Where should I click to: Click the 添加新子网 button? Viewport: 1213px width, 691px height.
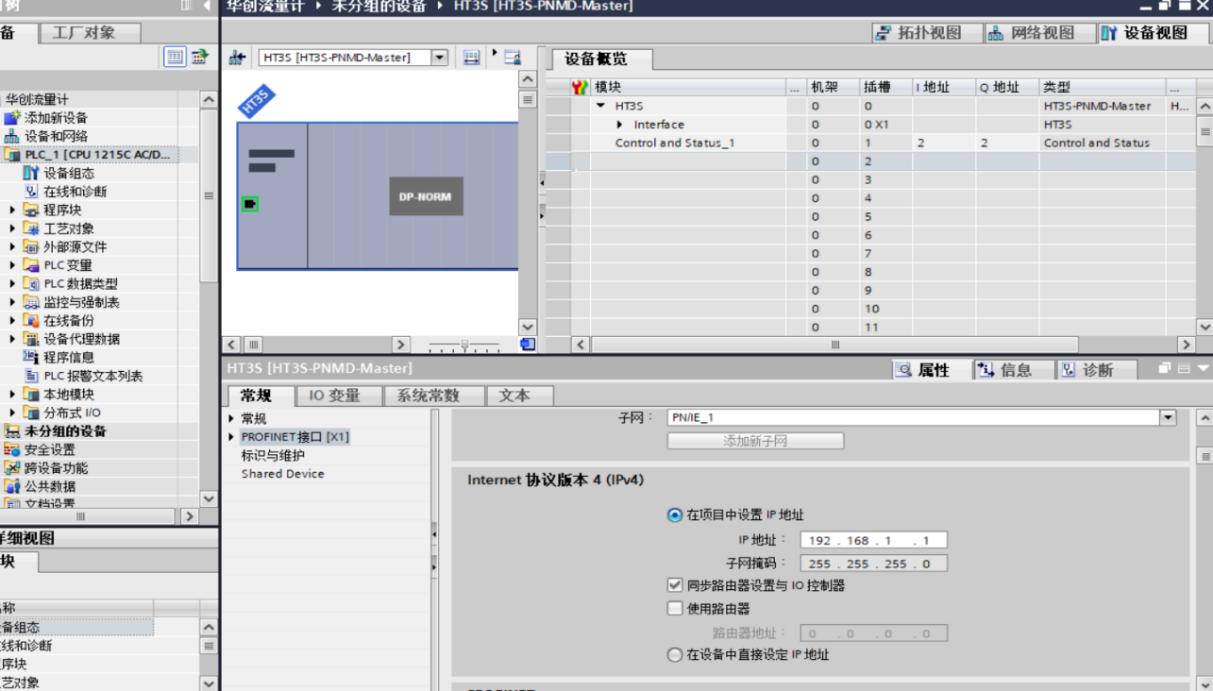(x=755, y=441)
